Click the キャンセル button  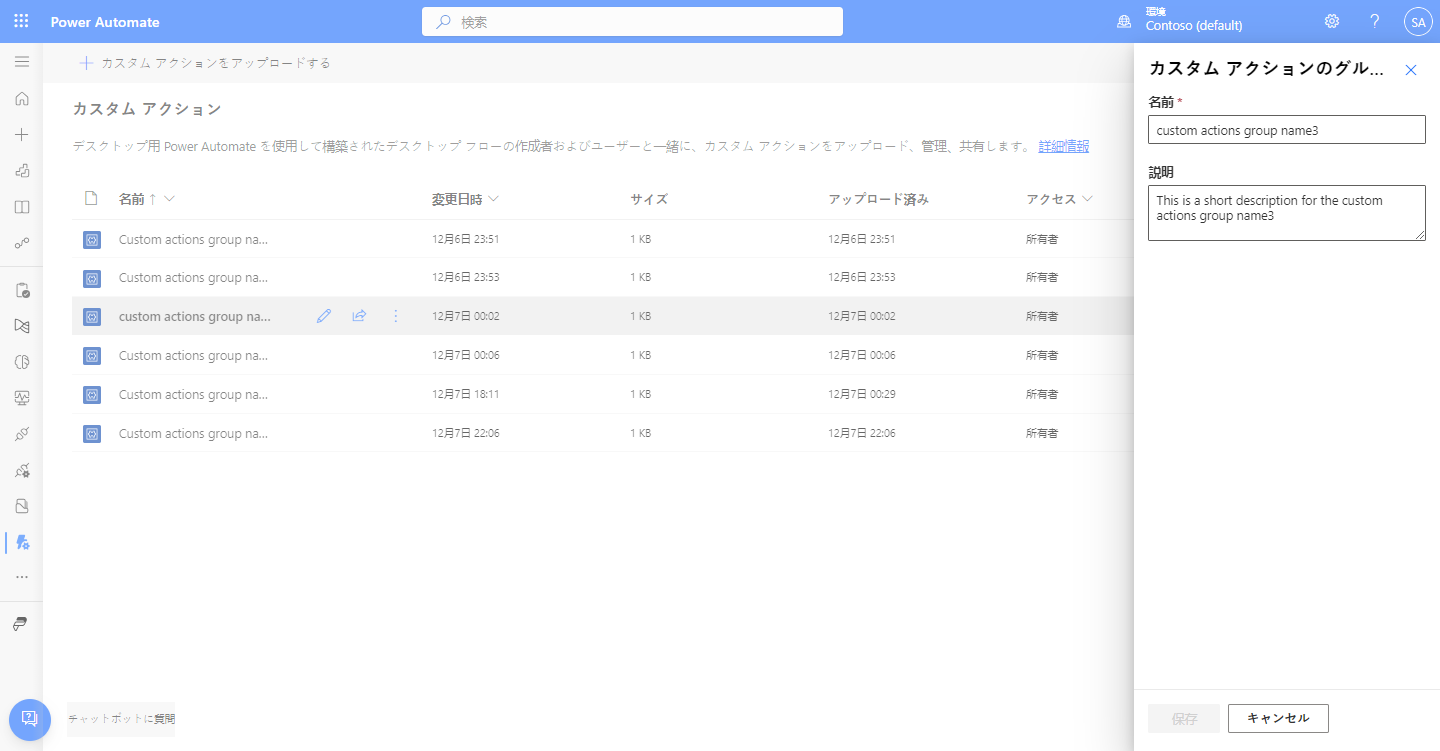1278,718
